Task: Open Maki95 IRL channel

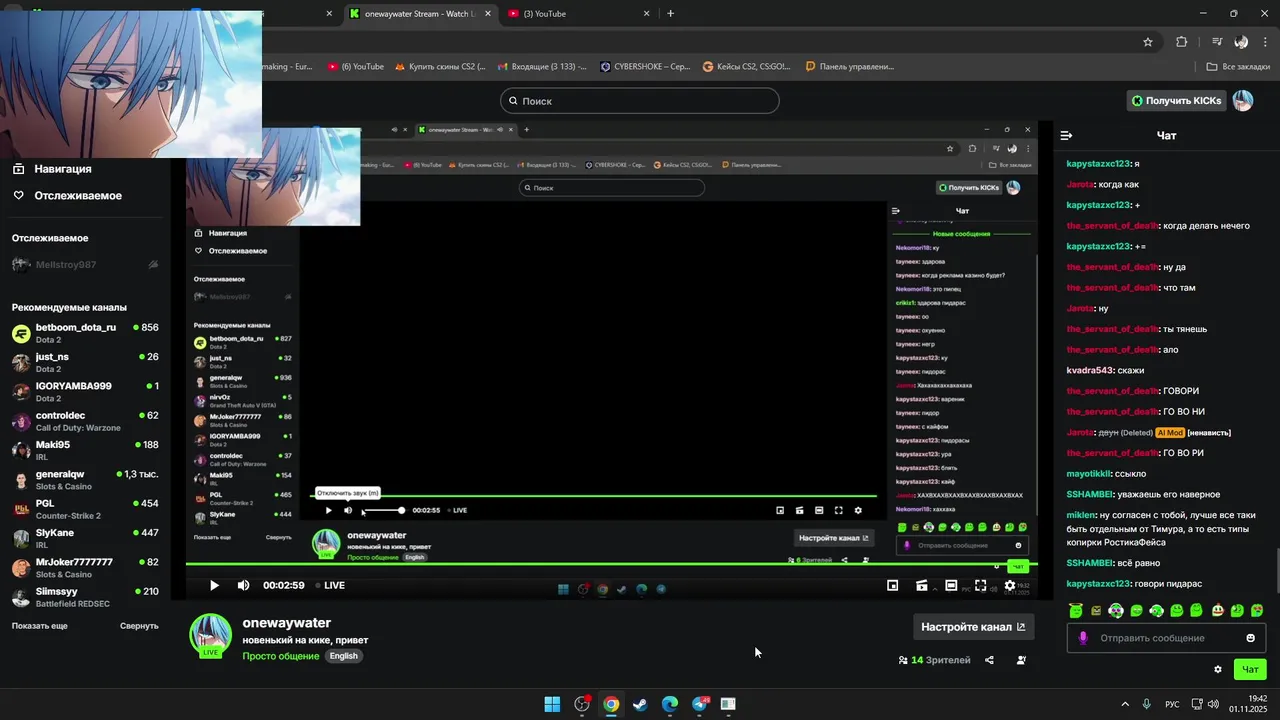Action: 85,450
